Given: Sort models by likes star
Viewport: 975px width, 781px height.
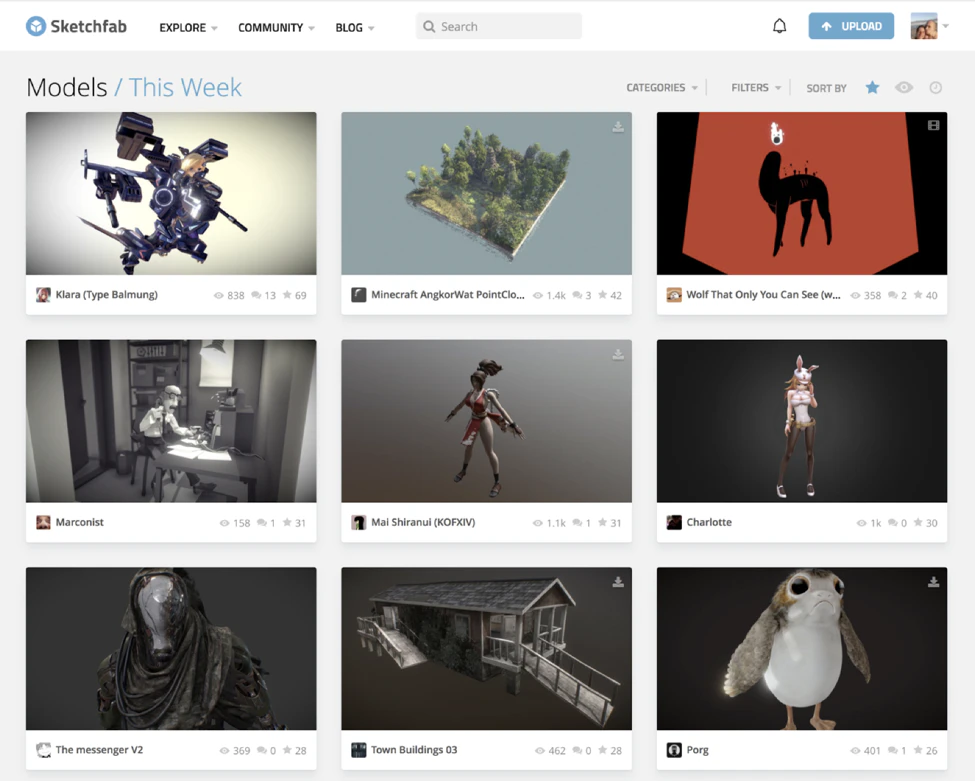Looking at the screenshot, I should coord(872,88).
